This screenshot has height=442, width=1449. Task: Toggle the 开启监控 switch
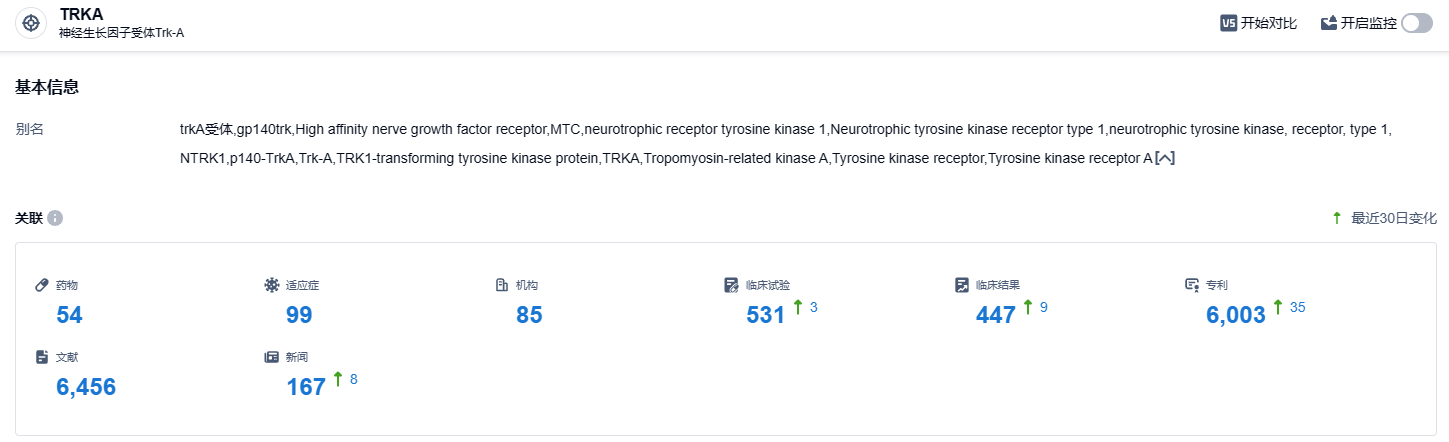[x=1416, y=23]
